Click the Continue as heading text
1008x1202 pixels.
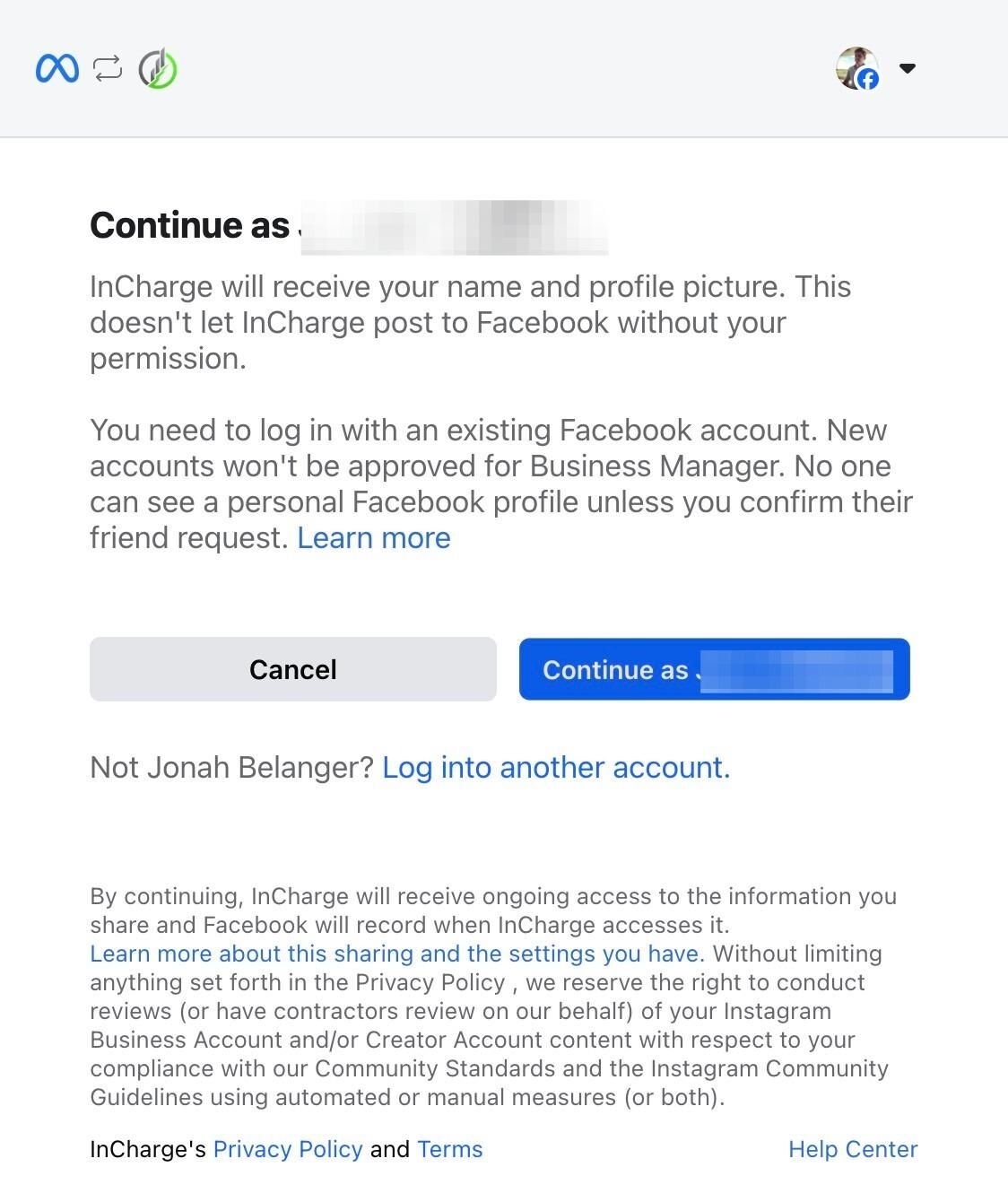190,225
